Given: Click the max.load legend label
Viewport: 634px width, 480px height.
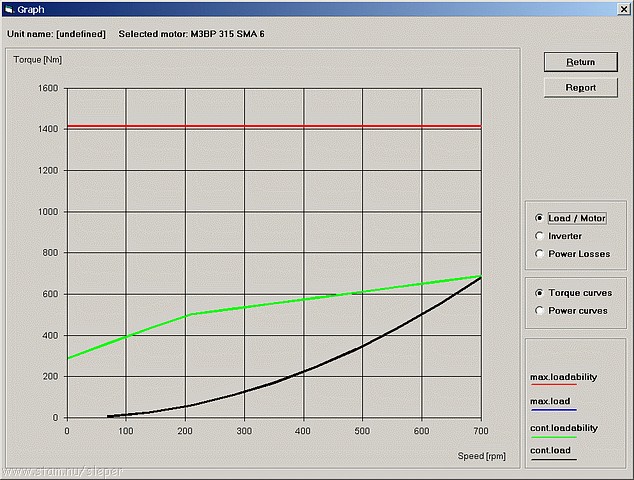Looking at the screenshot, I should click(x=550, y=401).
